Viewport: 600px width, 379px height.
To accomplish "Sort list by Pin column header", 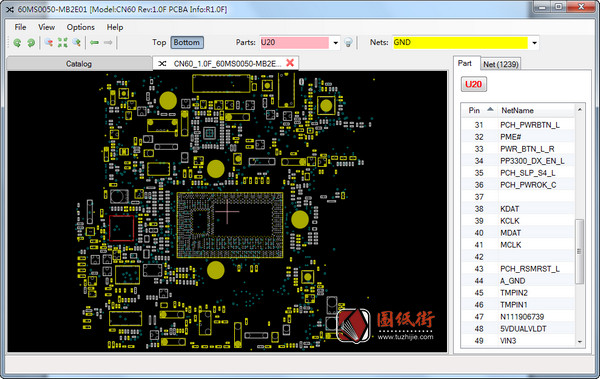I will tap(479, 110).
